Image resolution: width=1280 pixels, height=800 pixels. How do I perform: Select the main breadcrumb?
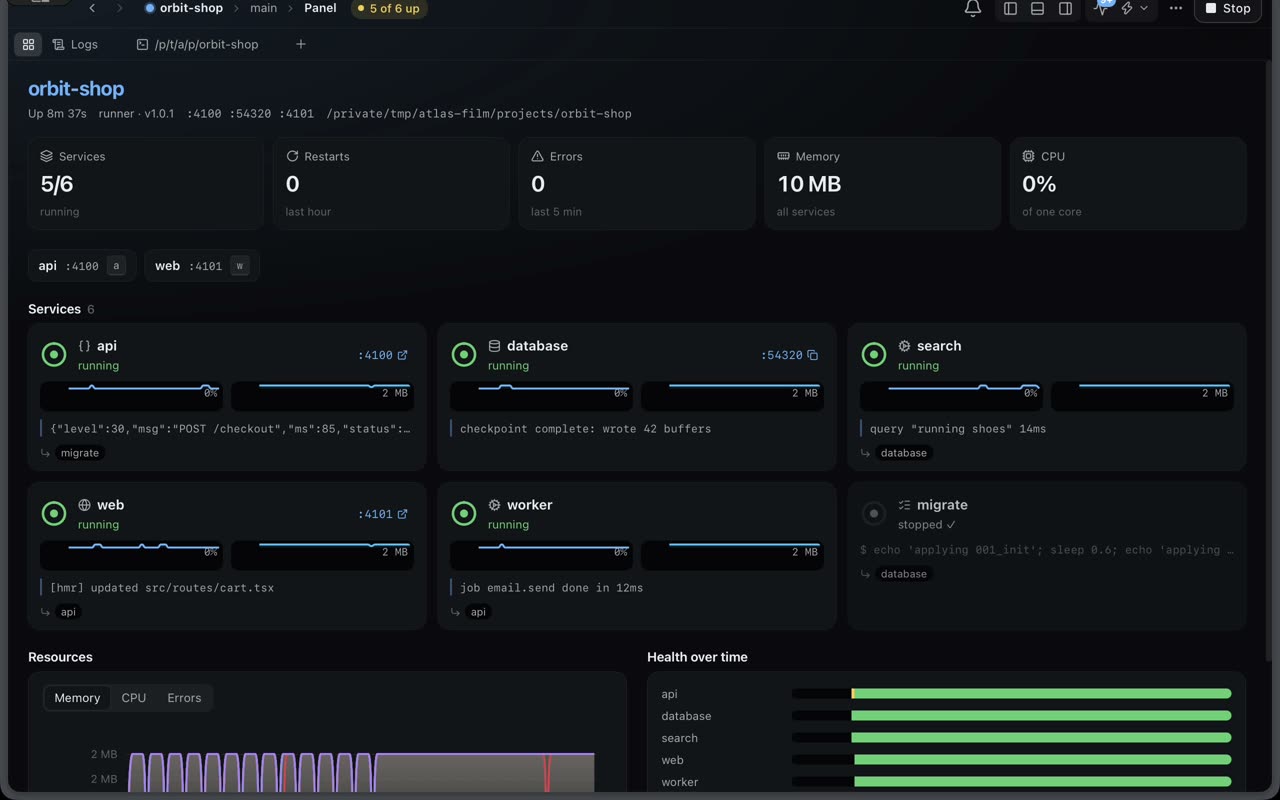[x=263, y=8]
